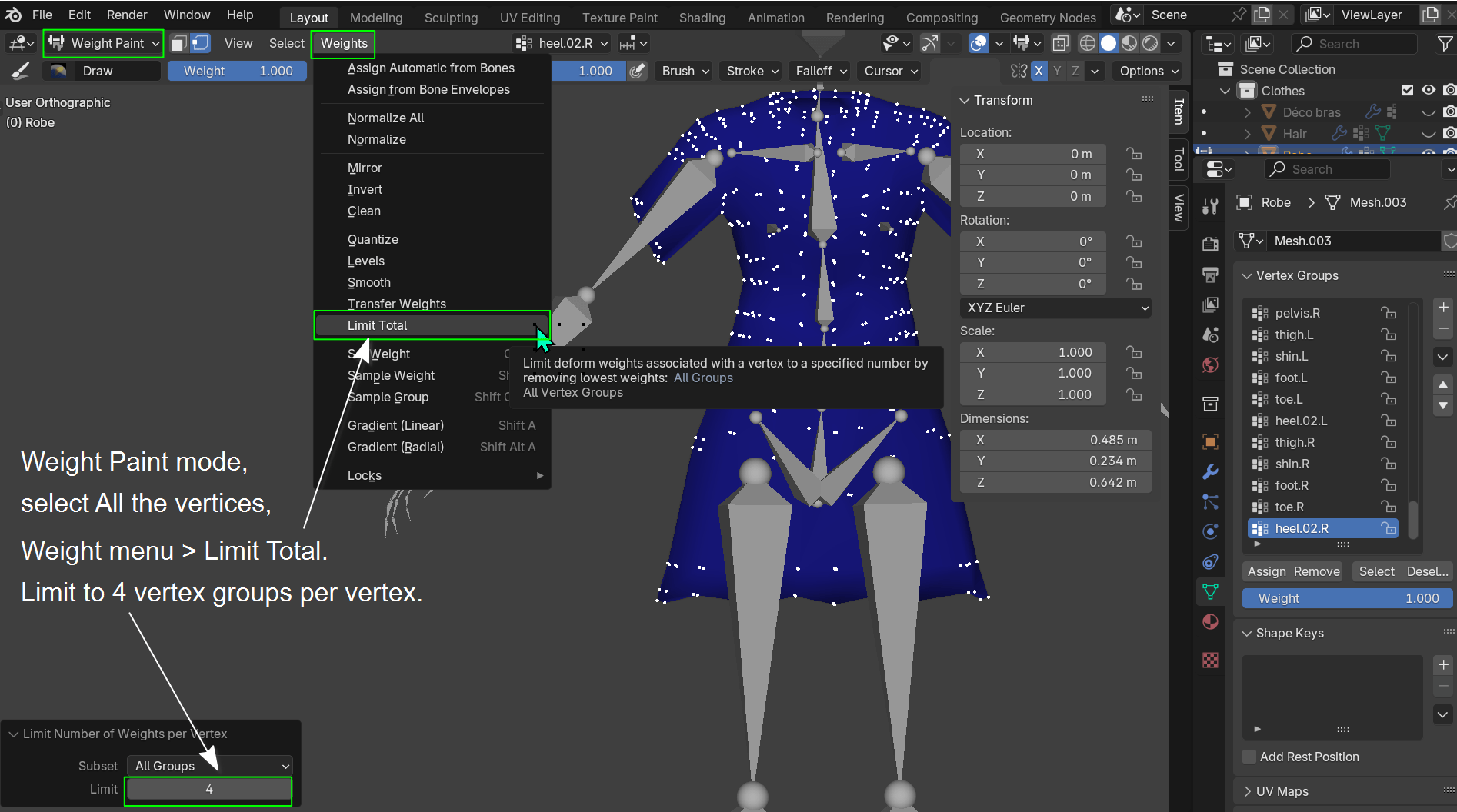Open the Particles properties icon
1457x812 pixels.
click(1210, 501)
